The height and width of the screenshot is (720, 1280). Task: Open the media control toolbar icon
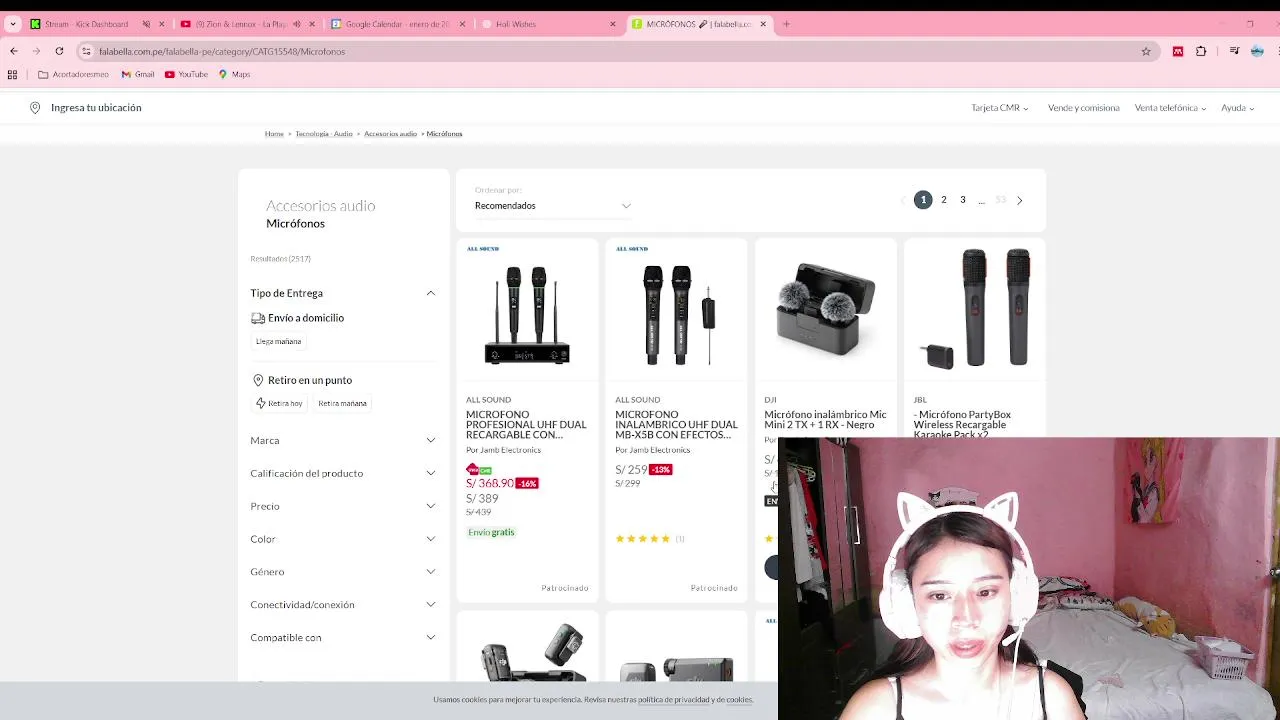point(1235,51)
